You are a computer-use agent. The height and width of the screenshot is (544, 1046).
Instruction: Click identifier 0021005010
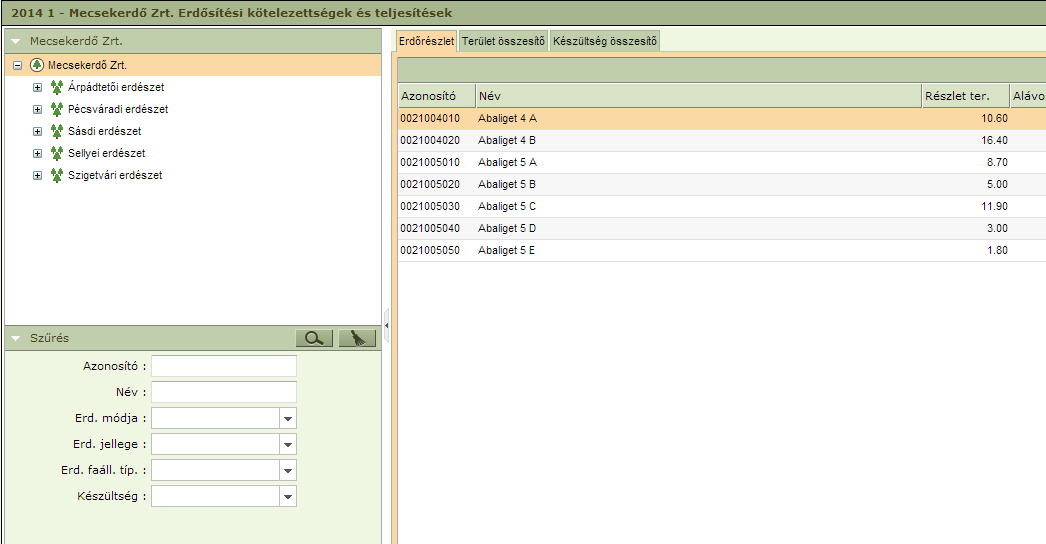[x=430, y=162]
